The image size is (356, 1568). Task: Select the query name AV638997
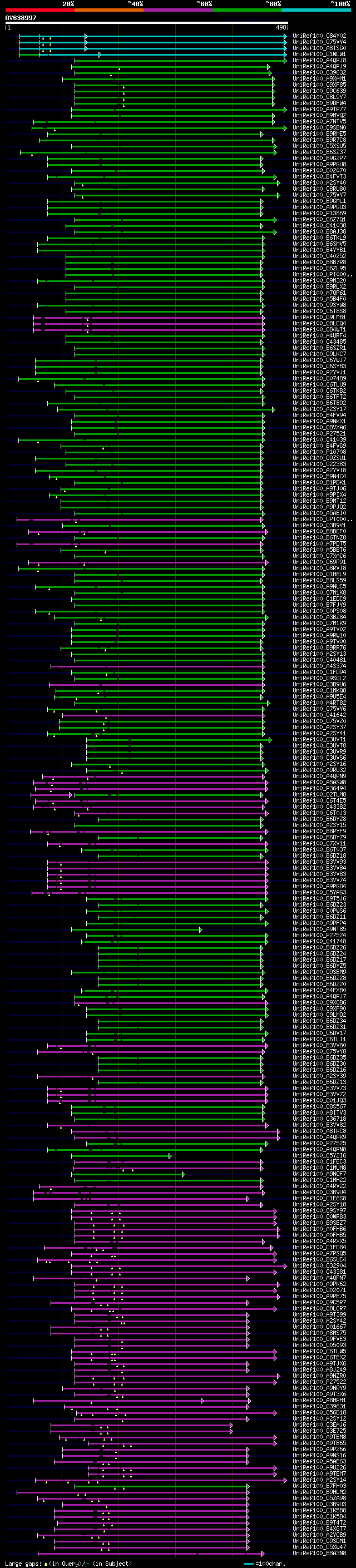pos(21,18)
